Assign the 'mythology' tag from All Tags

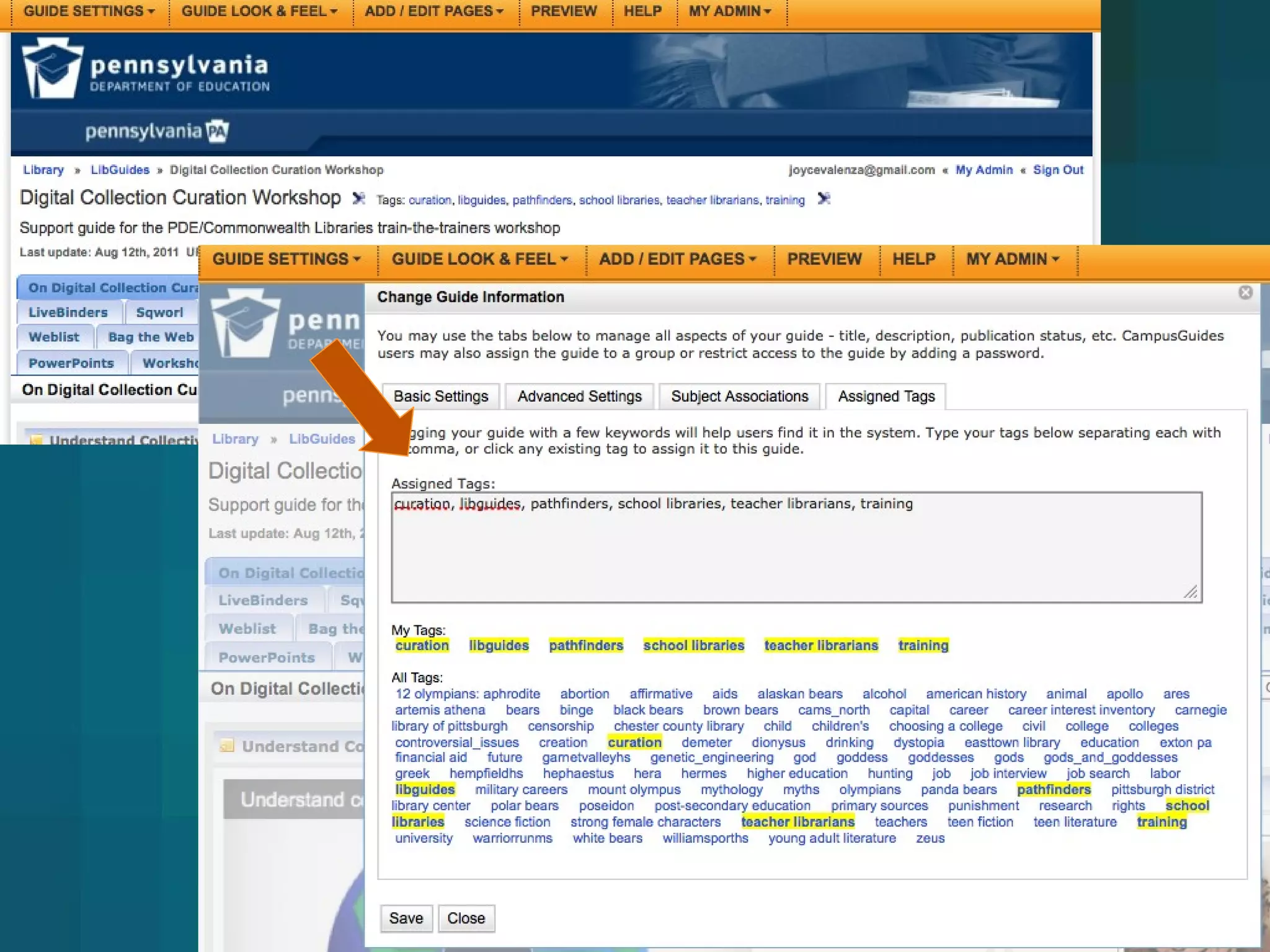(x=731, y=790)
